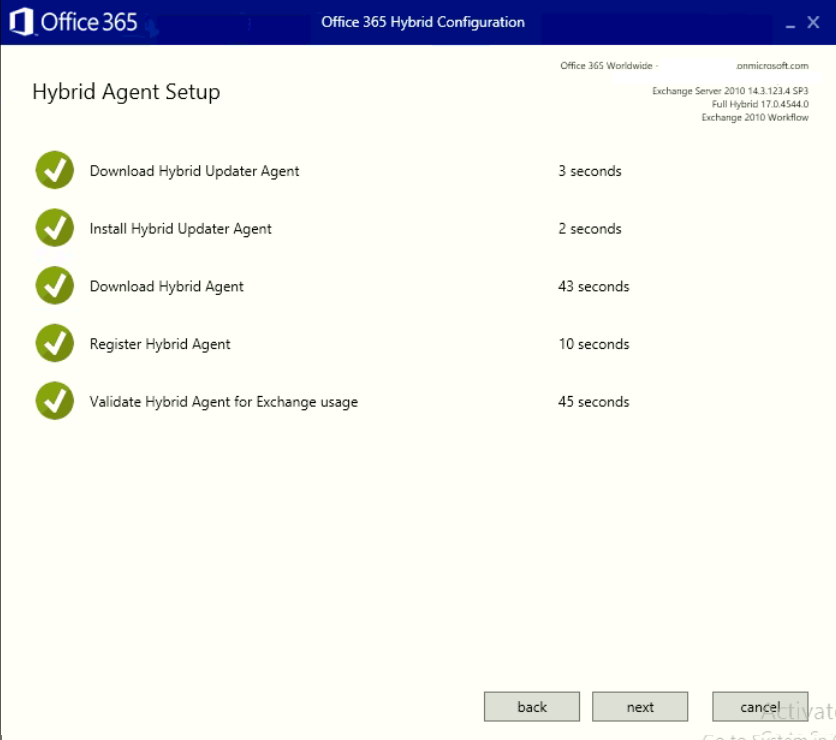
Task: Click the 'onmicrosoft.com' domain text
Action: [x=772, y=66]
